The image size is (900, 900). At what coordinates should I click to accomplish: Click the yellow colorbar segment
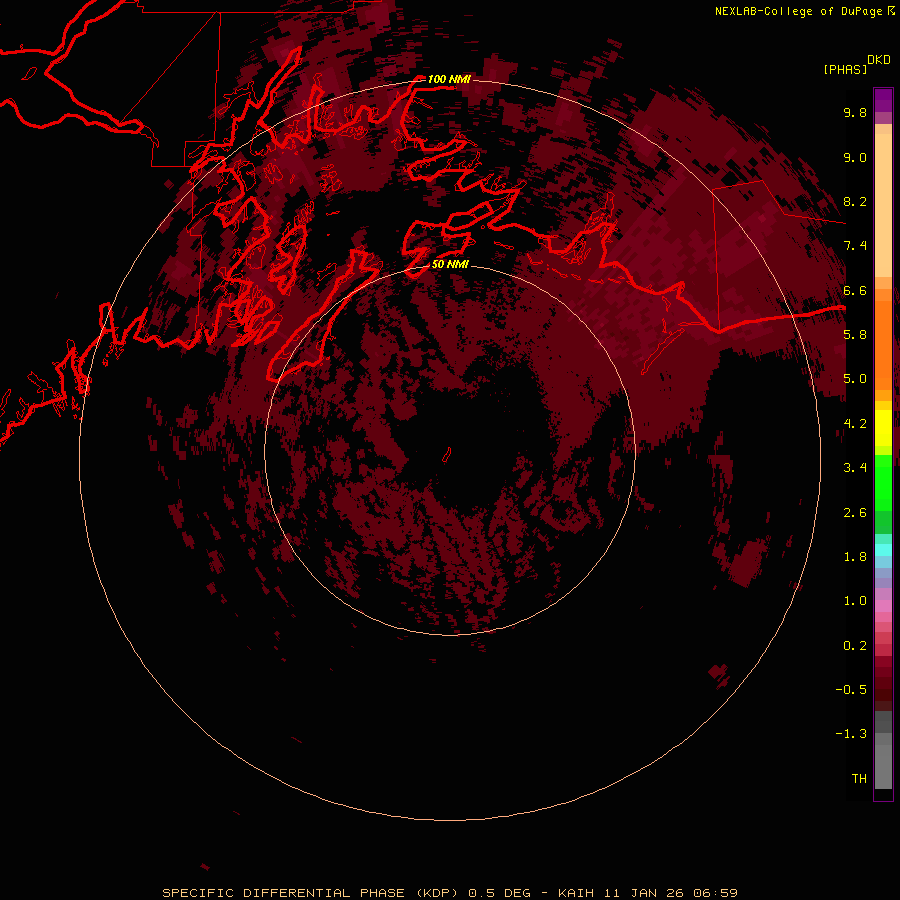(883, 428)
